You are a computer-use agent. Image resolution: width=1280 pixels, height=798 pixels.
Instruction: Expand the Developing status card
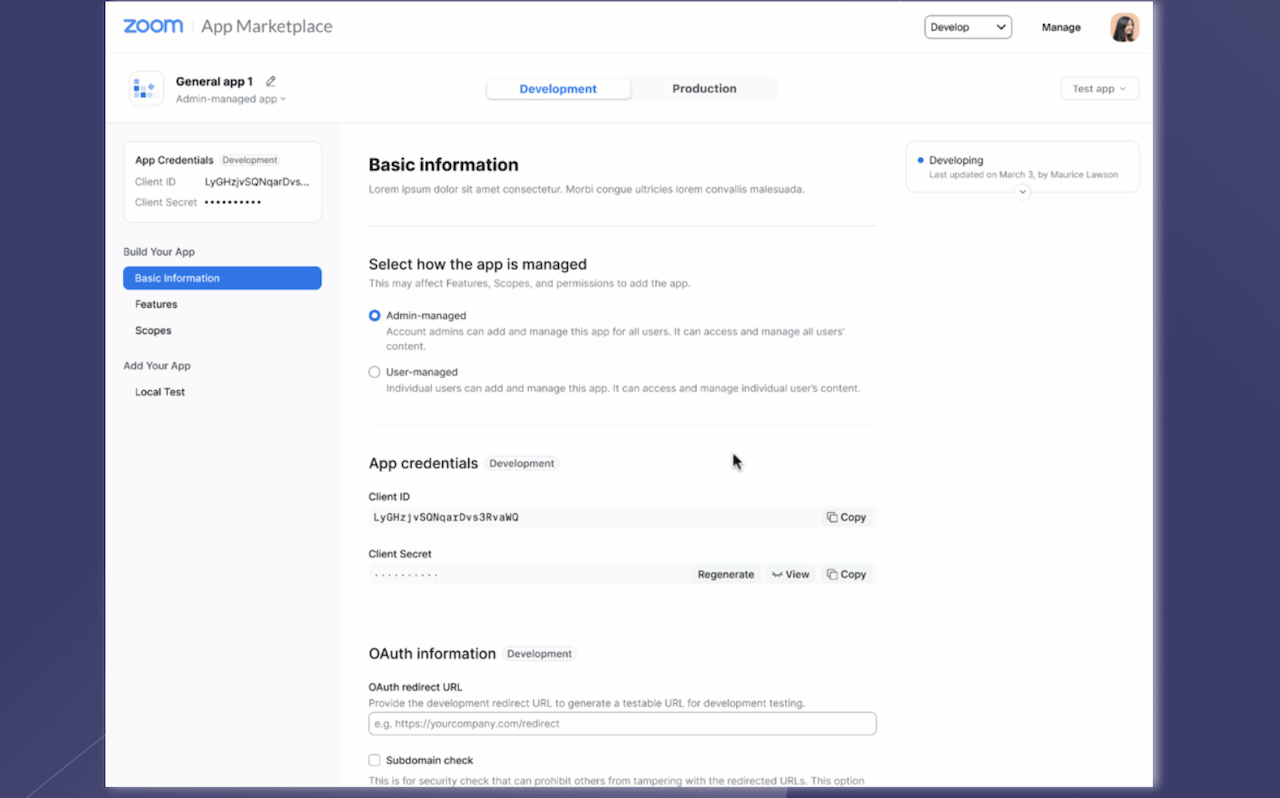coord(1022,191)
